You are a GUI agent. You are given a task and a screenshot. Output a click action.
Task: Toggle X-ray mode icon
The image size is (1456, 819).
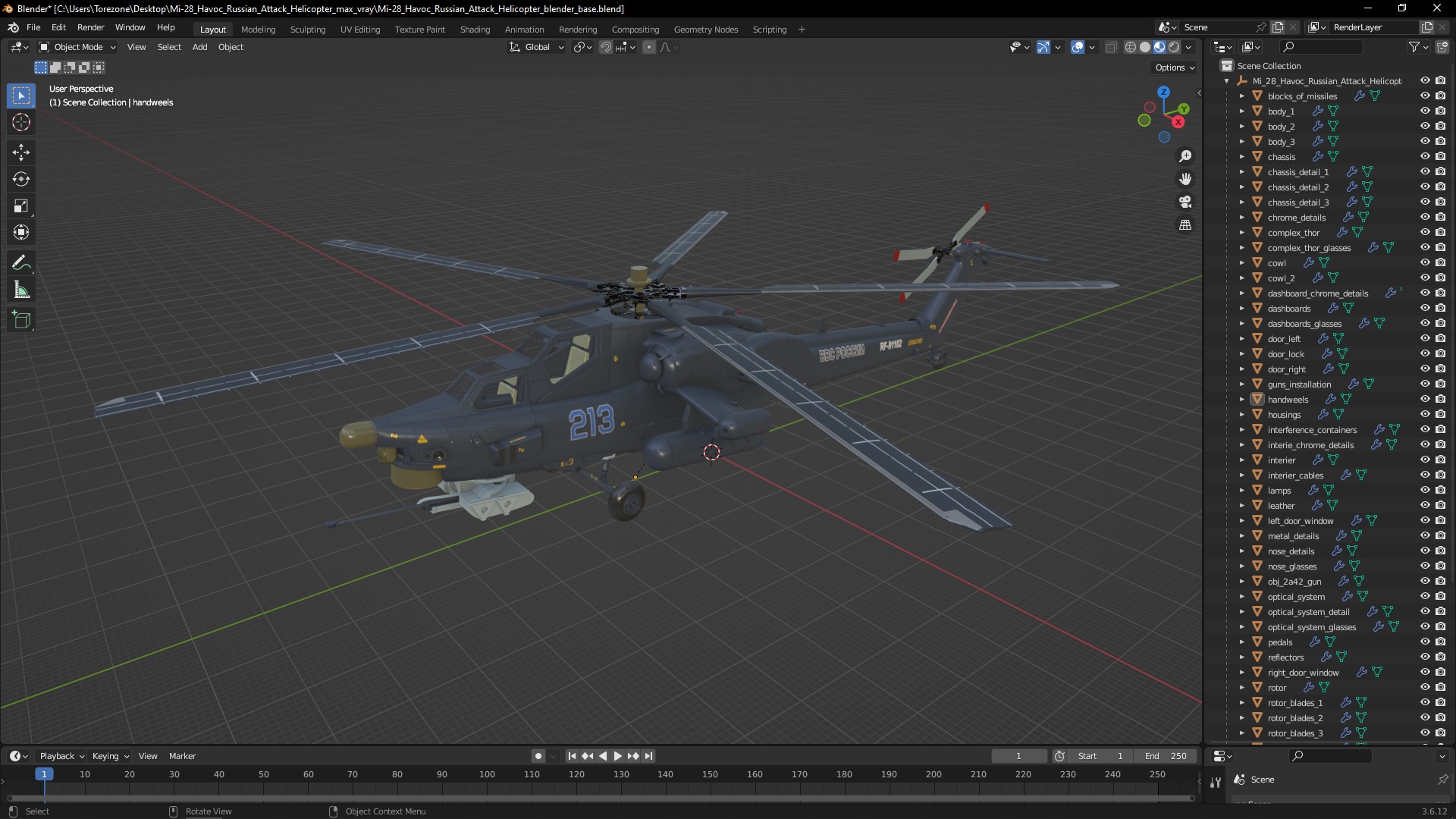tap(1111, 47)
